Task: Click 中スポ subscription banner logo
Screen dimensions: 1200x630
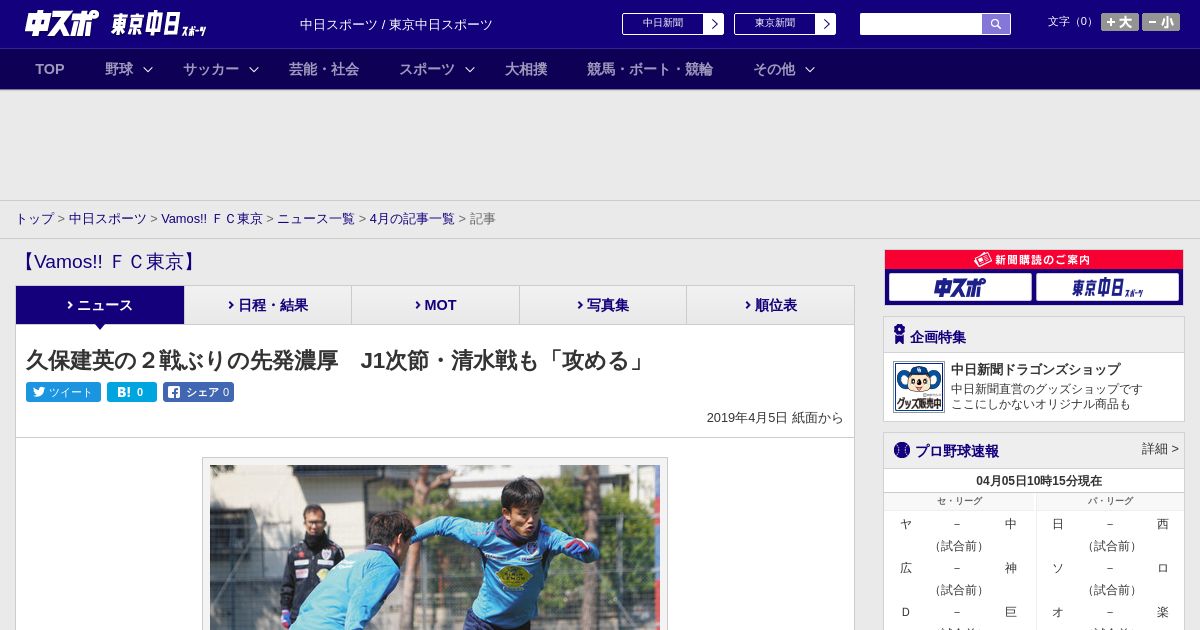Action: [x=960, y=287]
